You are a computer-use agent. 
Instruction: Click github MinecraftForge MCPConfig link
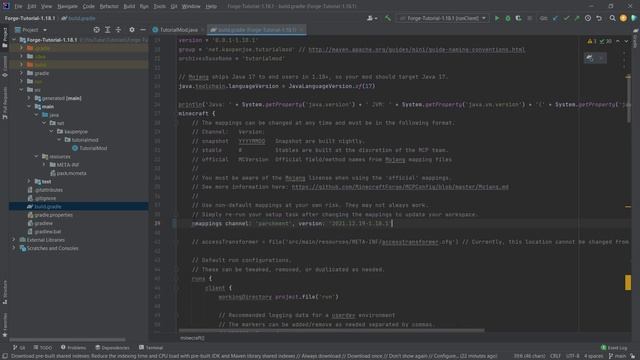(x=400, y=187)
